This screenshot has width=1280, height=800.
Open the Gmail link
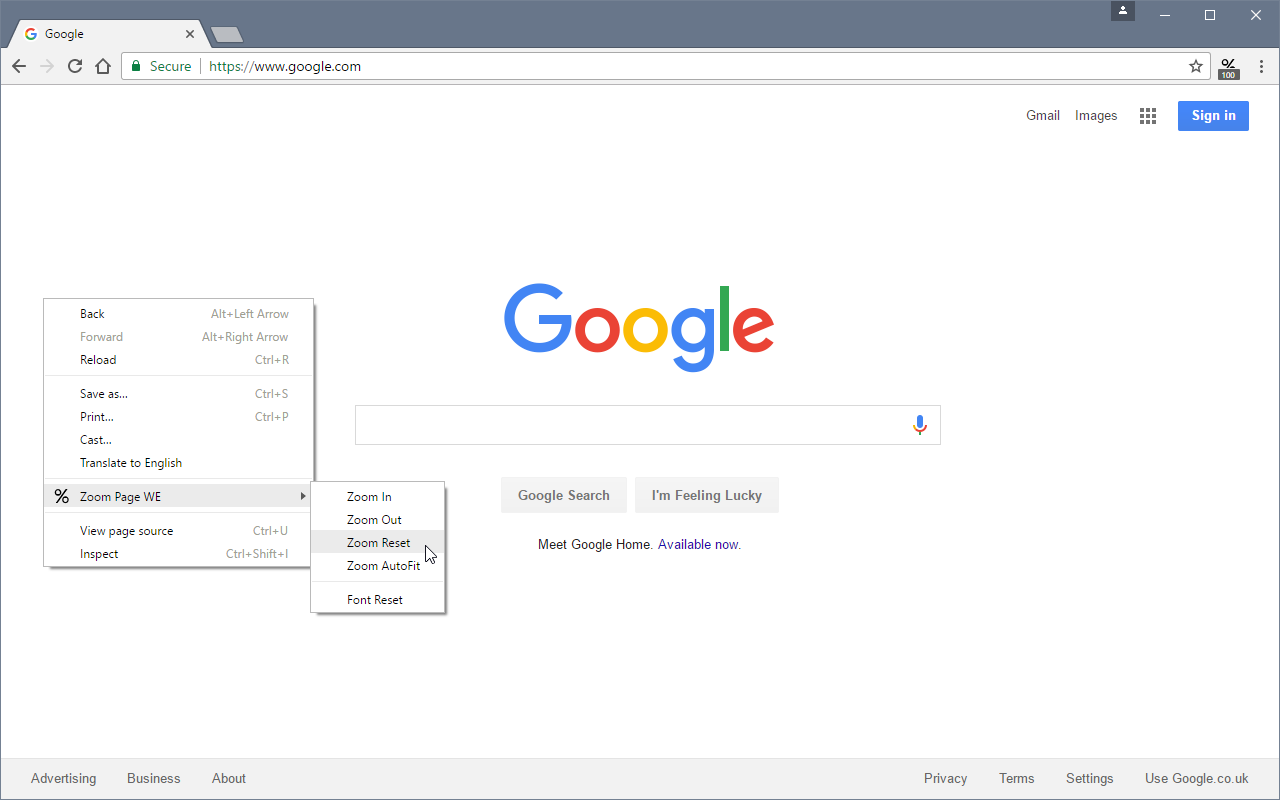coord(1043,116)
